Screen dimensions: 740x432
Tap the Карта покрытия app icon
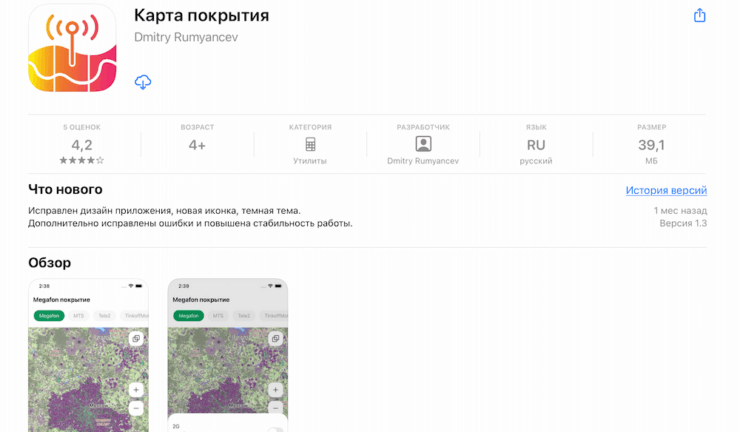[72, 49]
